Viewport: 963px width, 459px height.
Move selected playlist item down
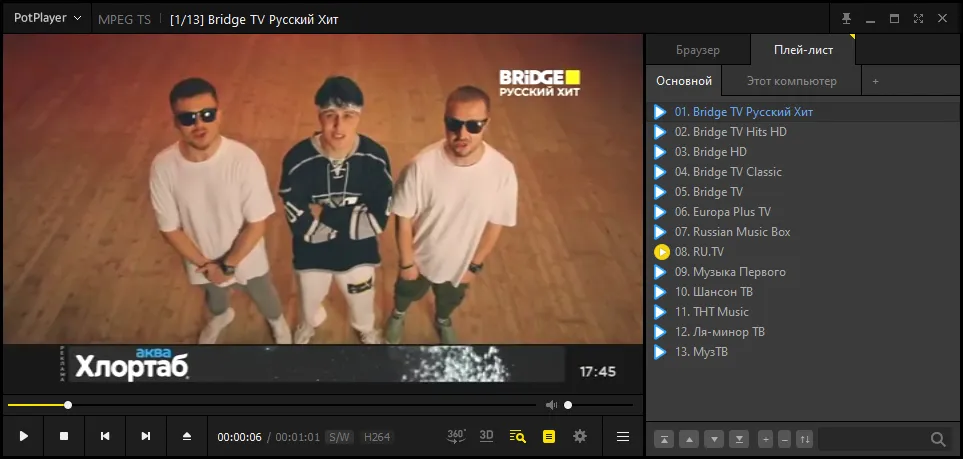point(714,439)
